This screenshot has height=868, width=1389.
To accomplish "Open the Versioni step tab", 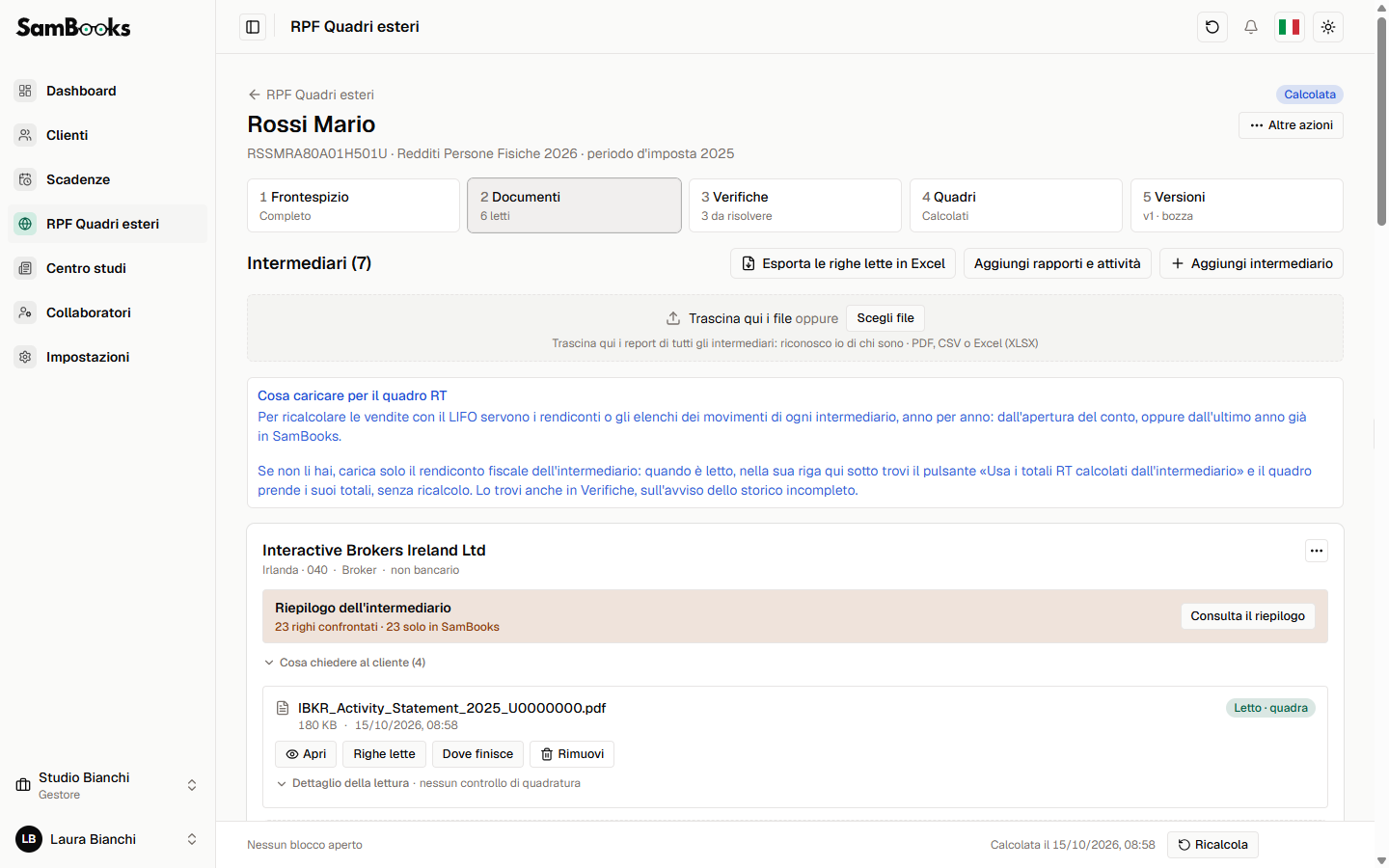I will [1237, 205].
